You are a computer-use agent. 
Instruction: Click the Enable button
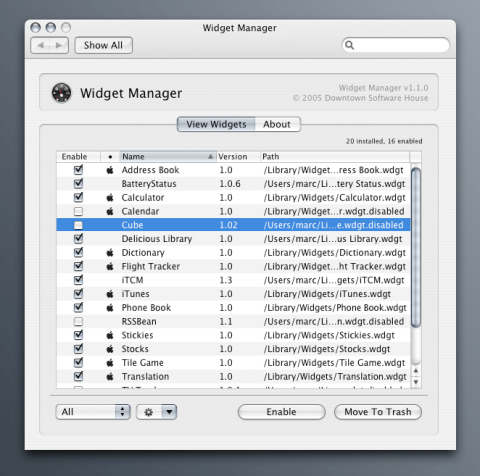click(x=281, y=412)
